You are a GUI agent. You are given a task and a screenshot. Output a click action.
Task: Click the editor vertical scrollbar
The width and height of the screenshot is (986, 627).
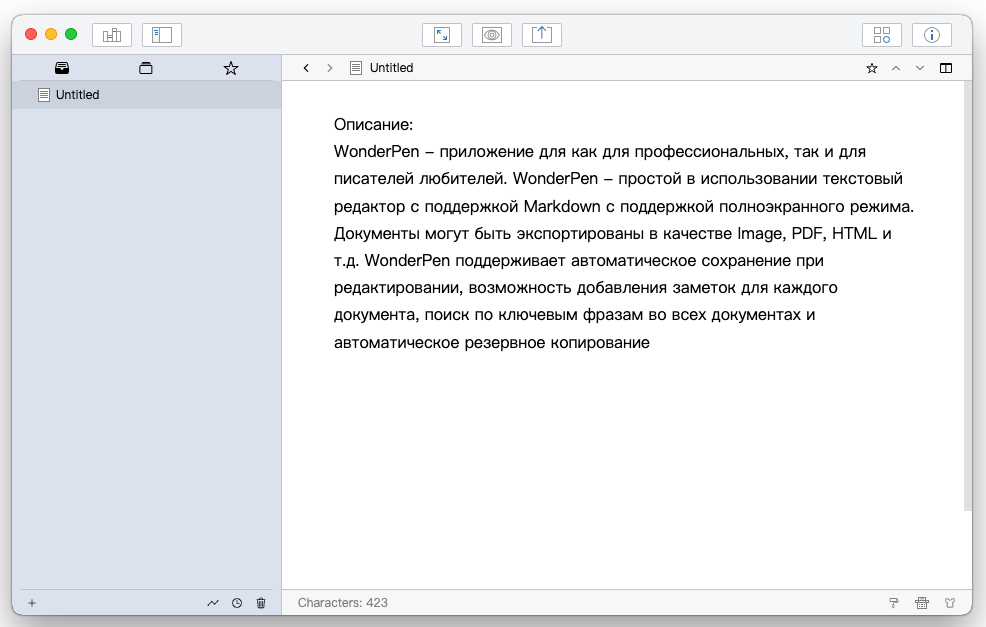(x=967, y=300)
